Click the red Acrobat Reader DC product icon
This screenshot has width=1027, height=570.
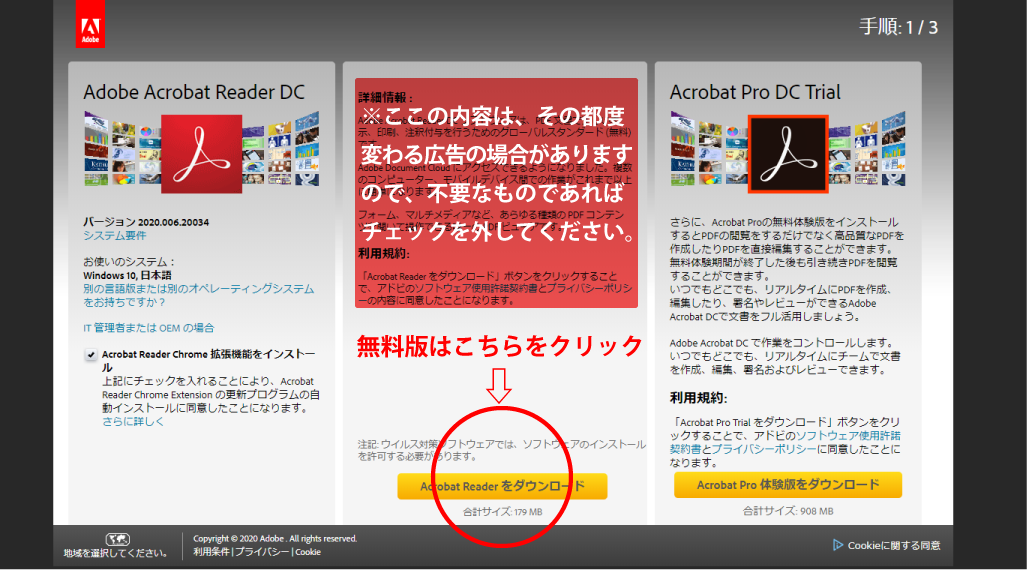[203, 153]
